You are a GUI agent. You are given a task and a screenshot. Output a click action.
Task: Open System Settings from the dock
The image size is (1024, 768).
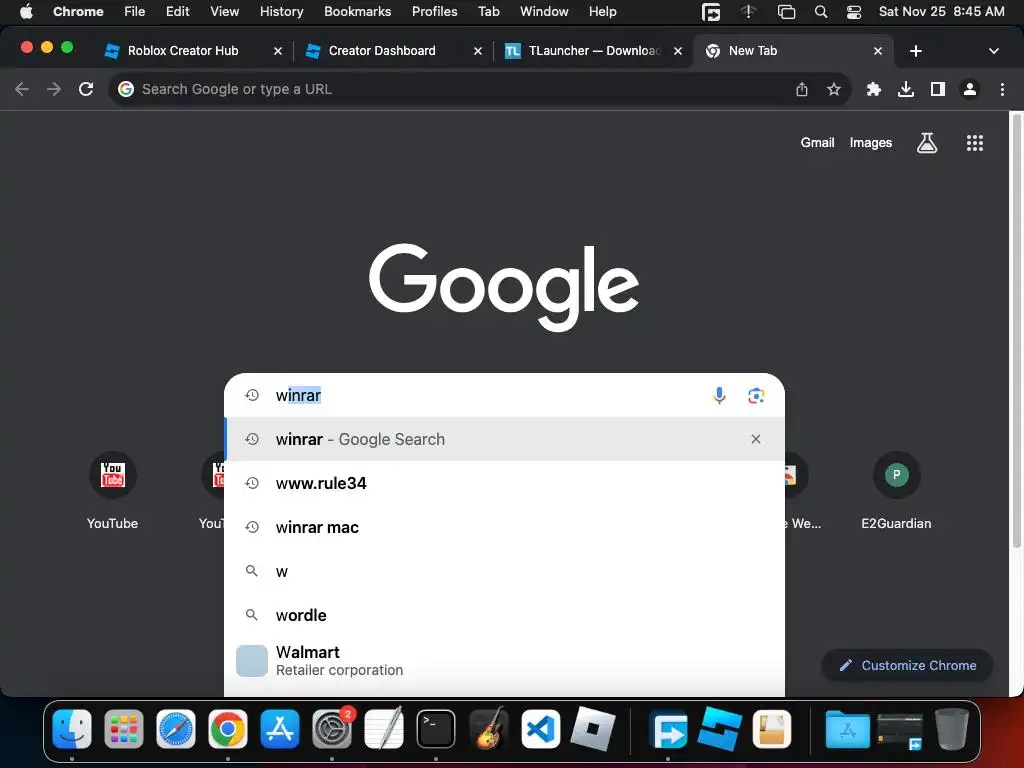pos(332,729)
